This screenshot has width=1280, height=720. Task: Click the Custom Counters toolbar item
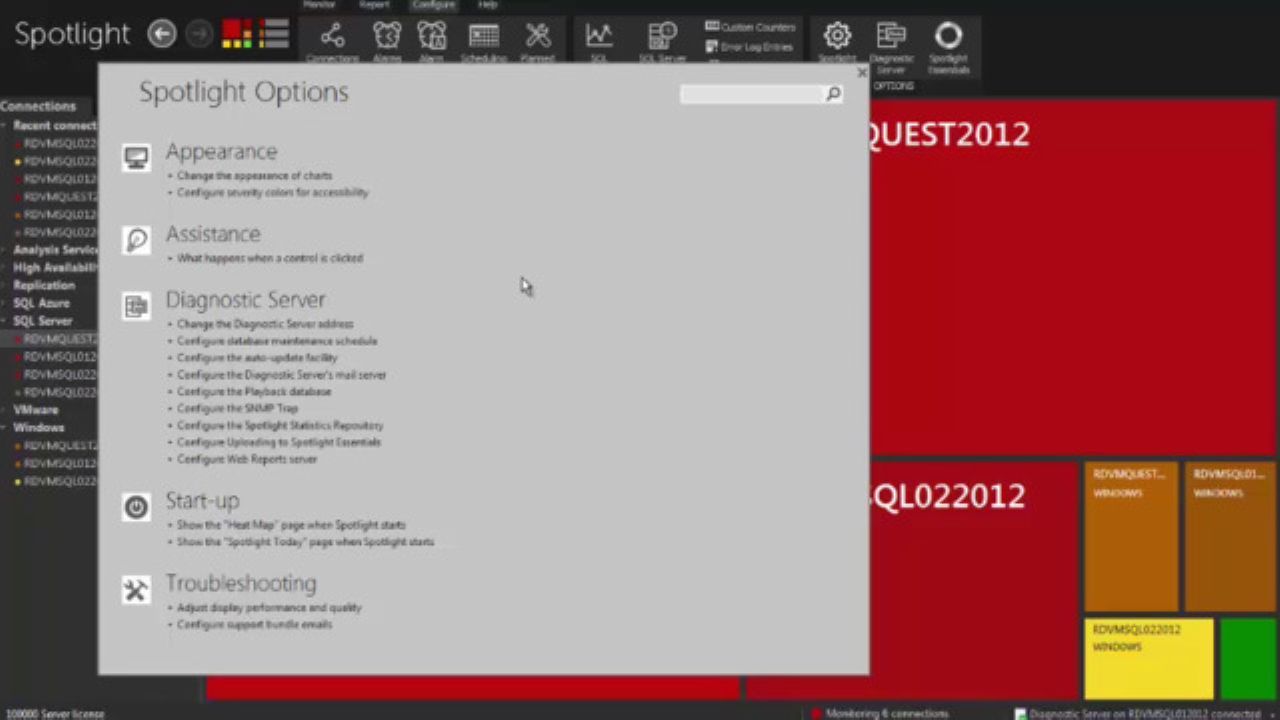click(x=750, y=27)
